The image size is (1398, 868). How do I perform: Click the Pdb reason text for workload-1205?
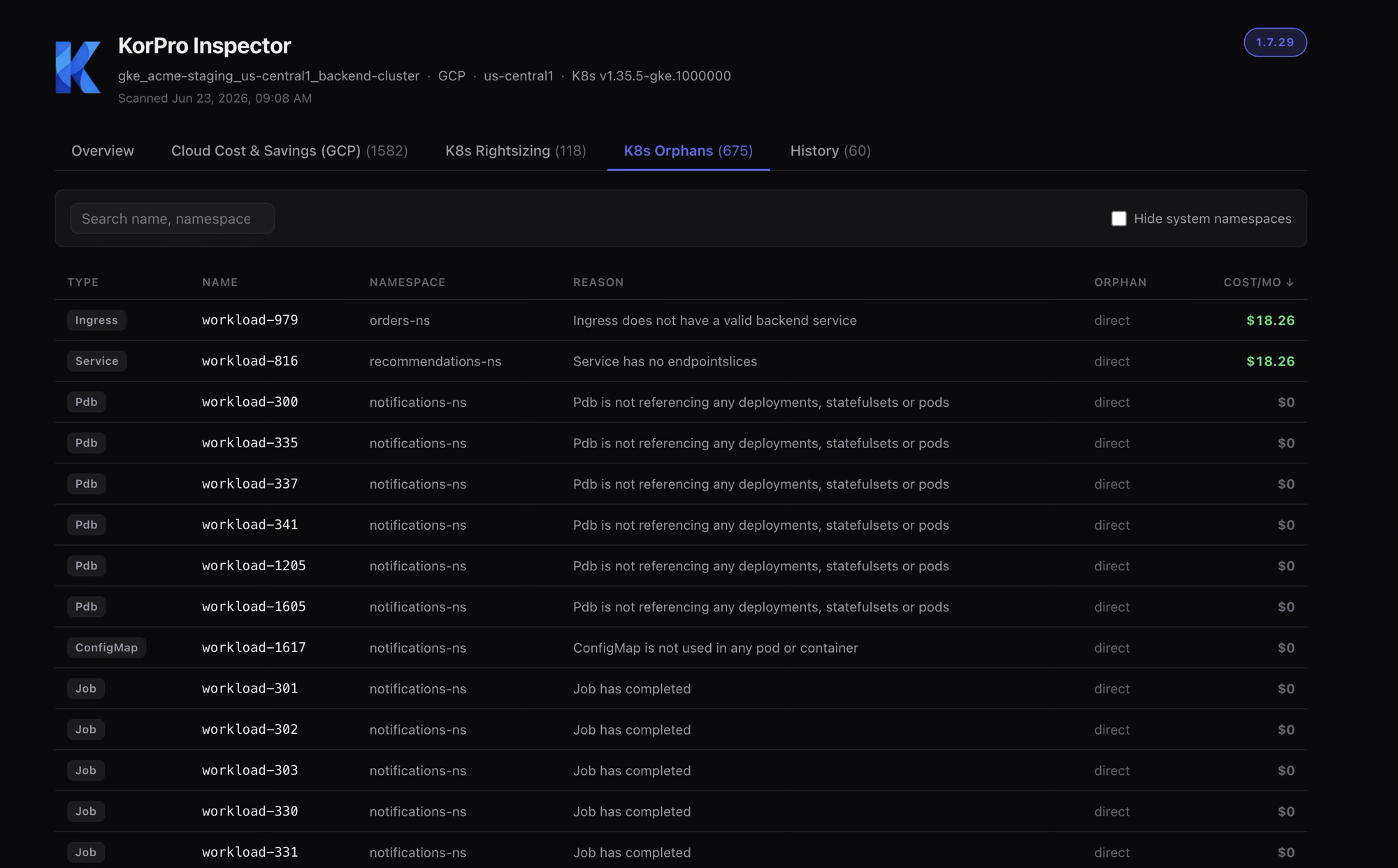[761, 566]
